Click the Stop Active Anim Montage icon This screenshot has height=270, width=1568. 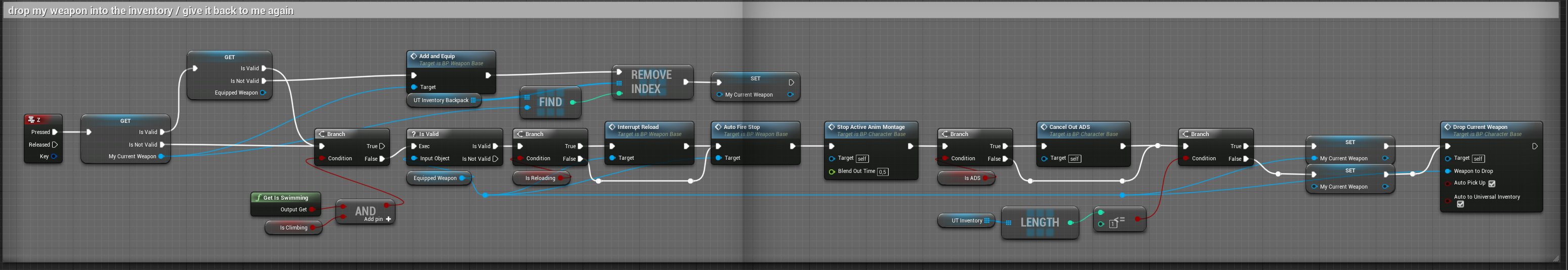click(x=831, y=127)
